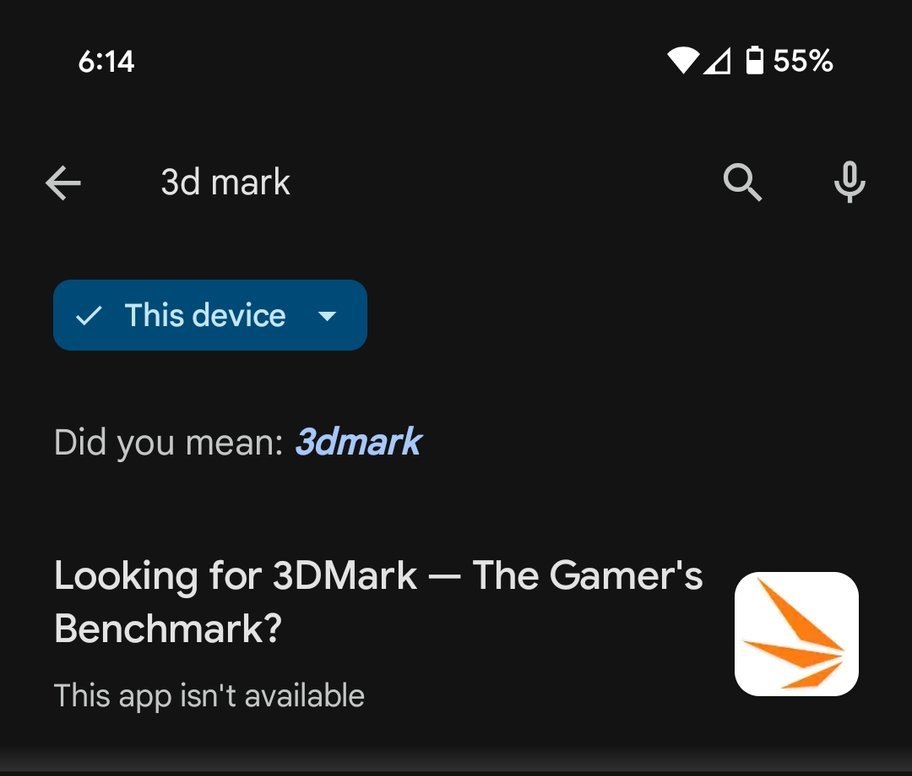Follow the 3dmark spelling suggestion link
Viewport: 912px width, 776px height.
click(358, 442)
